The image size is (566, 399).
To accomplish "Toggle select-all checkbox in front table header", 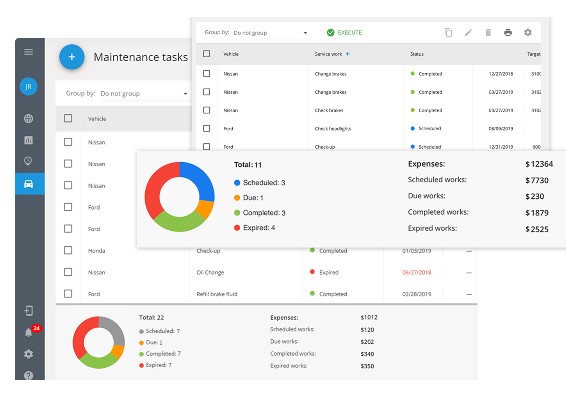I will [206, 54].
